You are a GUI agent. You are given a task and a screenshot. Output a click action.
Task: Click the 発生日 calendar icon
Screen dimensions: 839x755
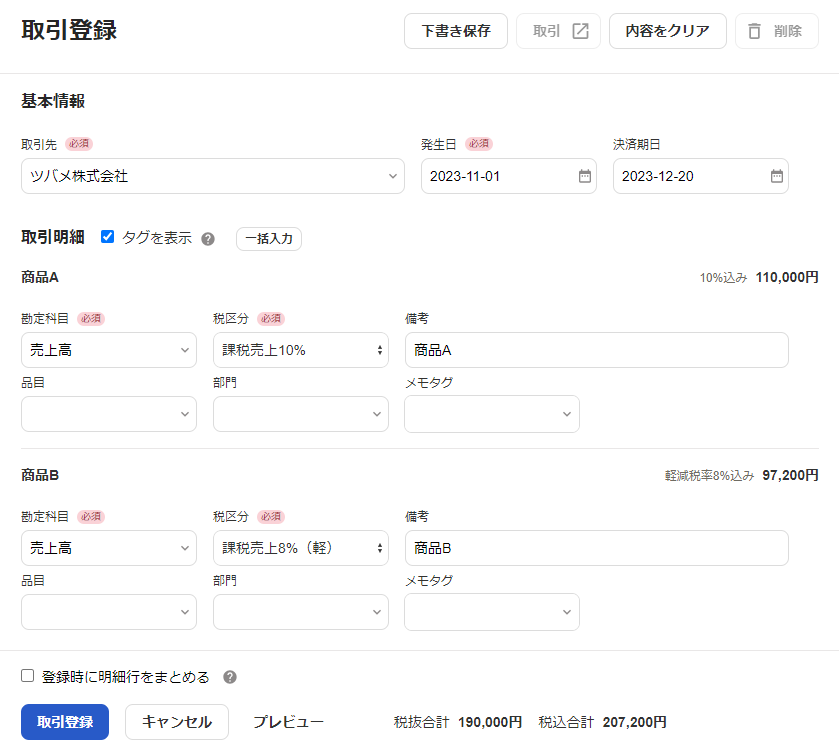(584, 176)
